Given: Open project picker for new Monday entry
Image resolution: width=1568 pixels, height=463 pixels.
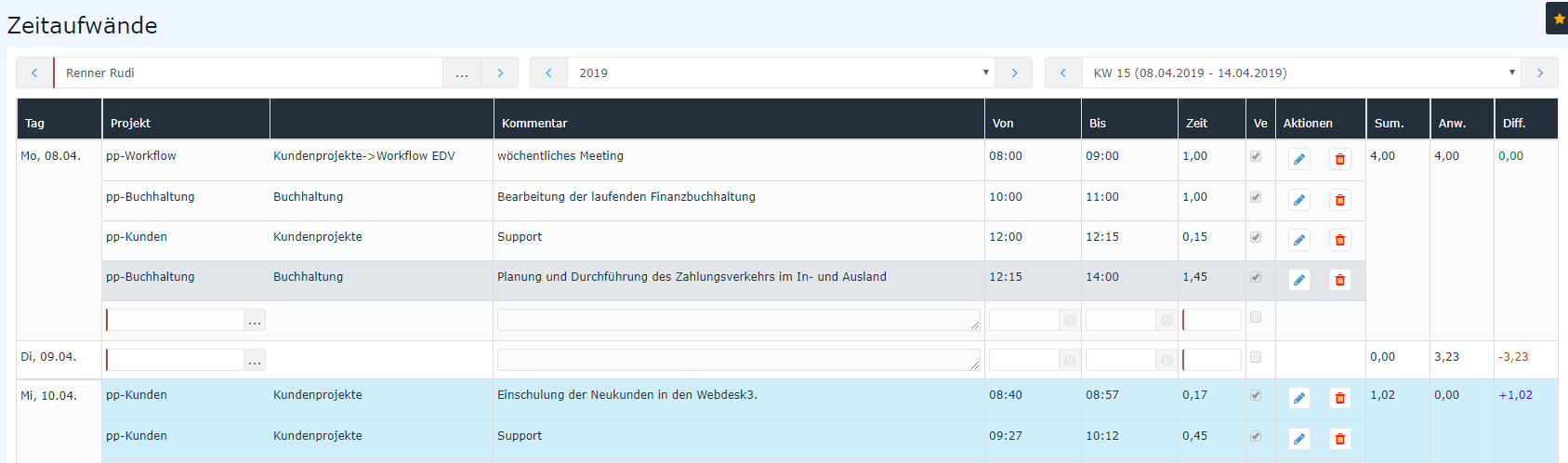Looking at the screenshot, I should pos(255,320).
